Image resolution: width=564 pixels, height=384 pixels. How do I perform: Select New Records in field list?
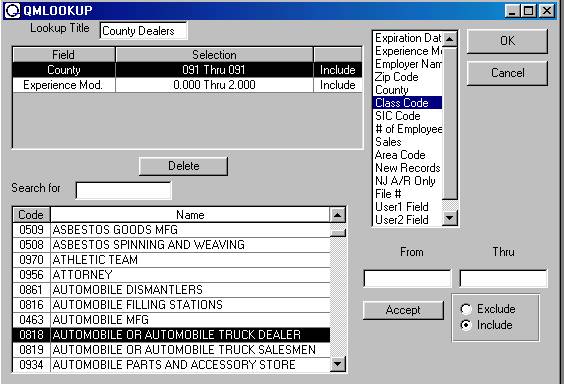[x=408, y=168]
